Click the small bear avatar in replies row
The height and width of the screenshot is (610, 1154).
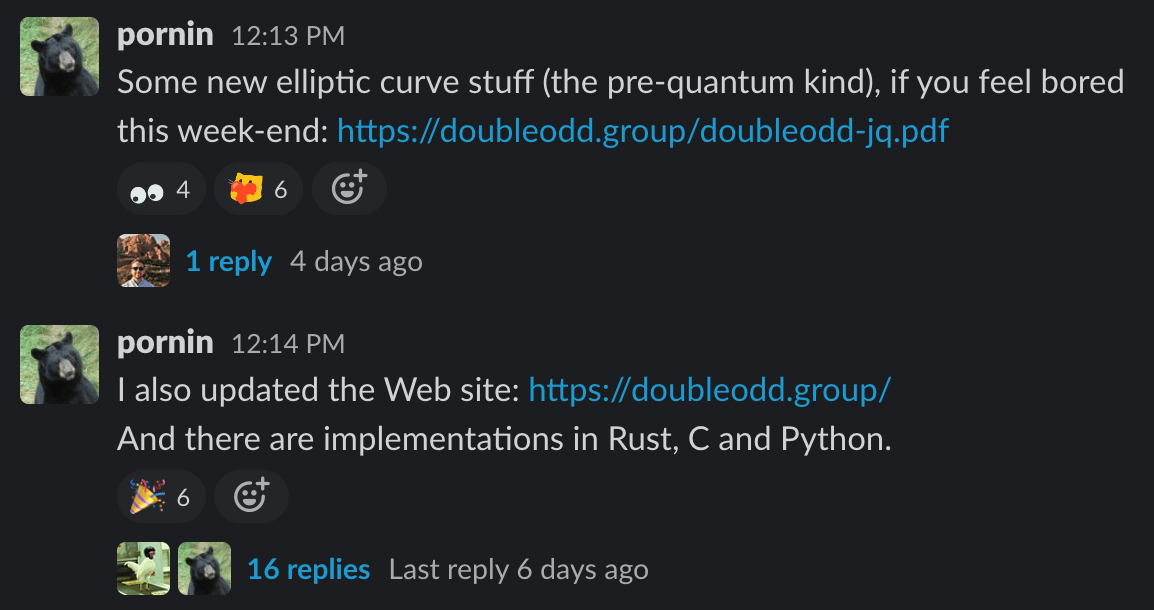pos(205,569)
